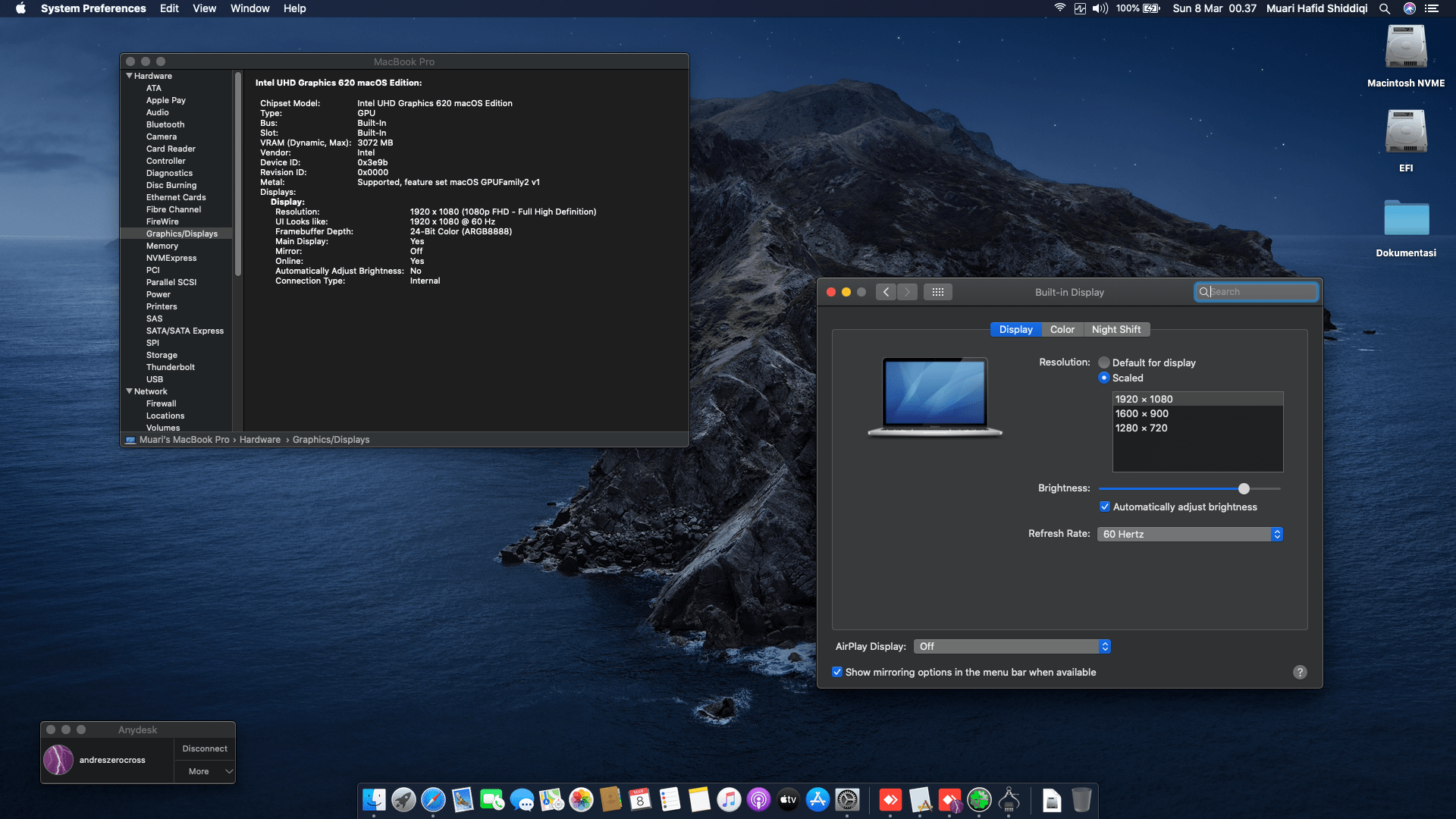Open Reminders from the Dock
The width and height of the screenshot is (1456, 819).
point(670,799)
